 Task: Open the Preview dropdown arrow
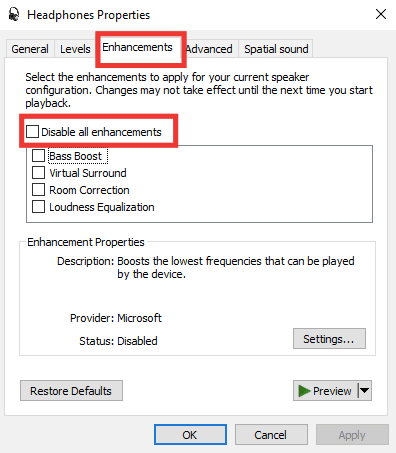click(x=365, y=390)
